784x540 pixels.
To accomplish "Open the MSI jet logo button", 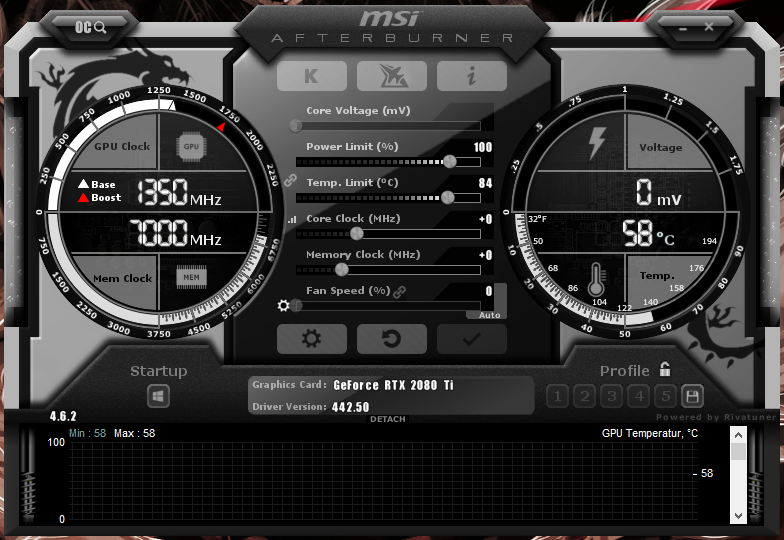I will point(392,76).
